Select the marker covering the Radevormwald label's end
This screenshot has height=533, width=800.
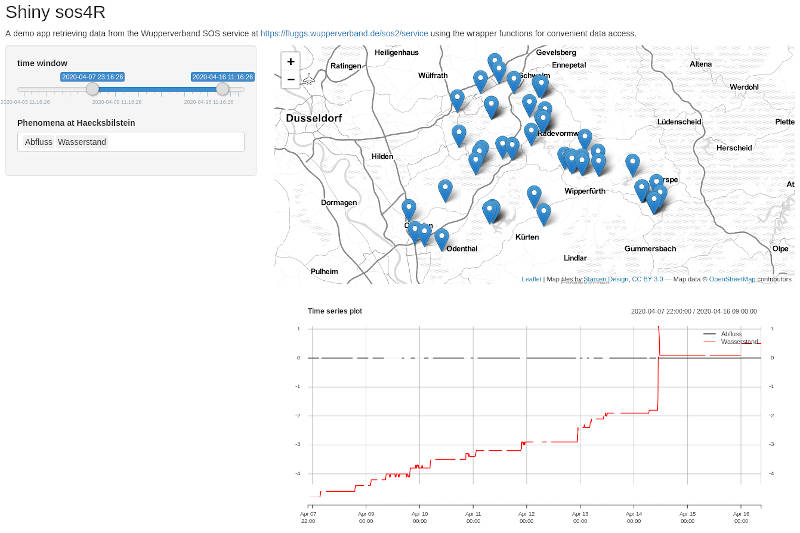pyautogui.click(x=585, y=140)
